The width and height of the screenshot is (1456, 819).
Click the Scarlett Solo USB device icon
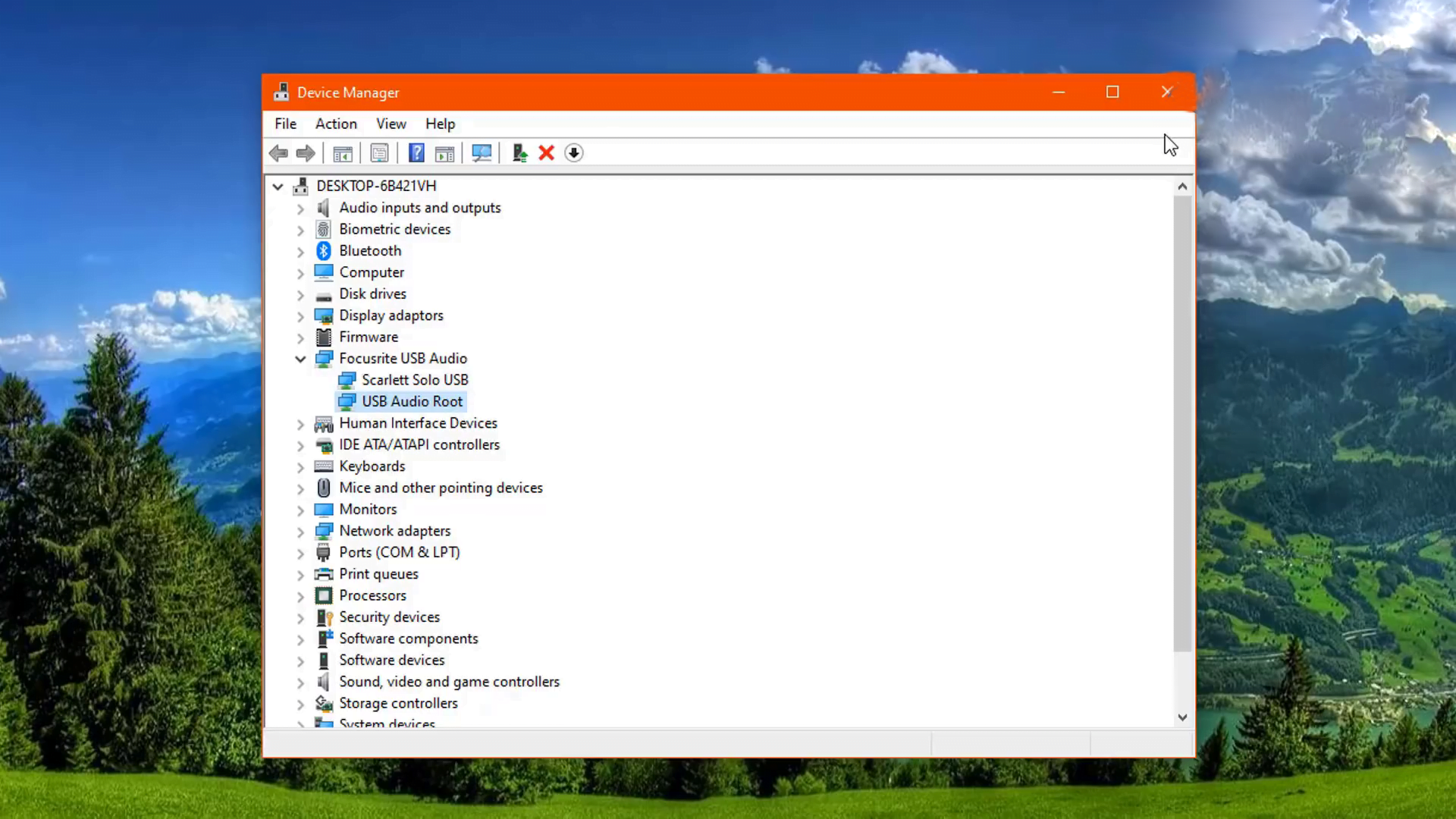(347, 380)
